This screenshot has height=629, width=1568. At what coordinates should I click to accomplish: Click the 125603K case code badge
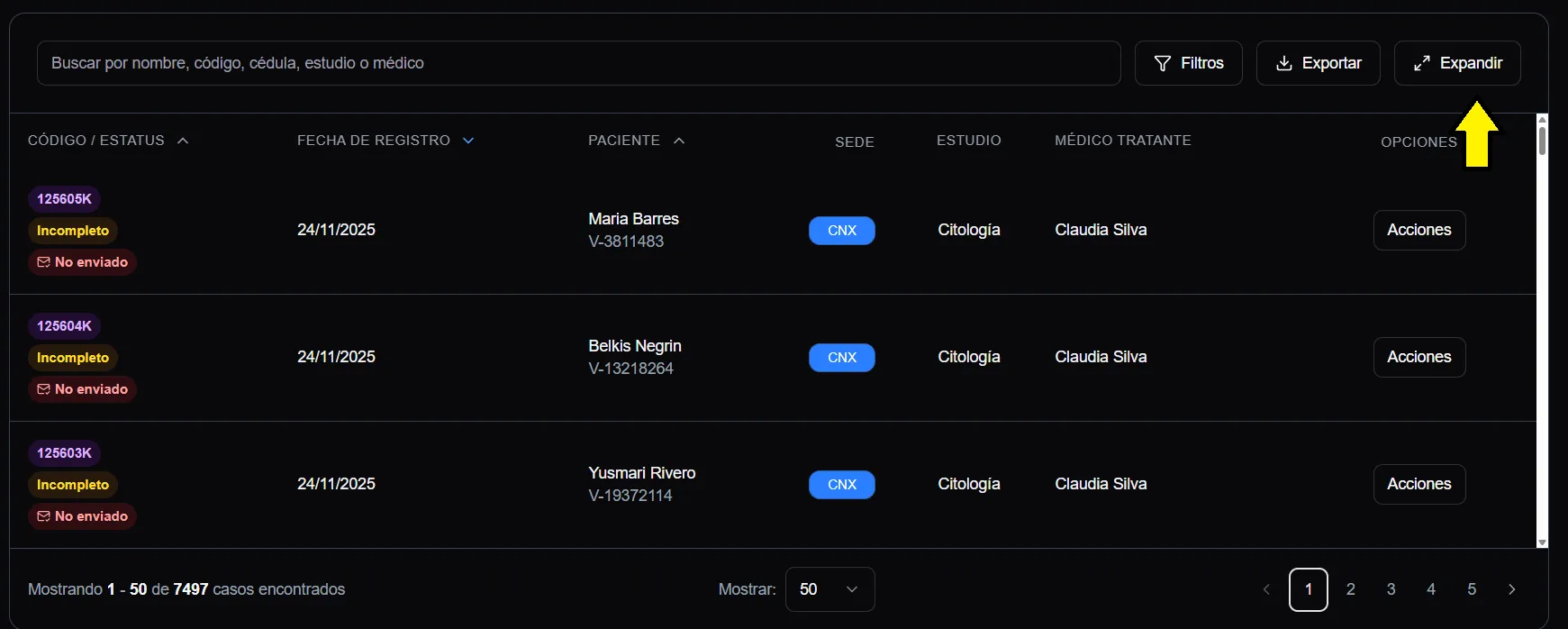click(64, 453)
